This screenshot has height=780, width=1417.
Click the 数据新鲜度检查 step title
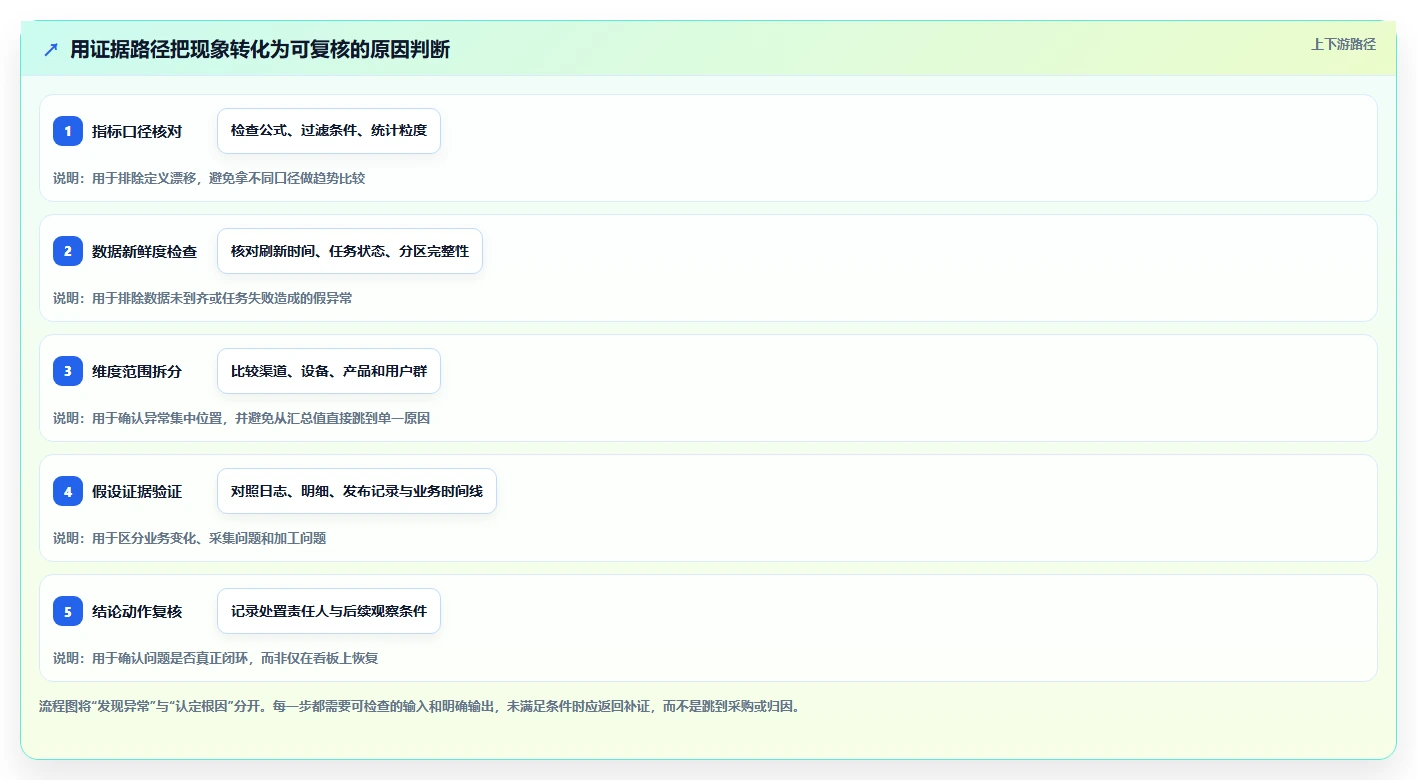coord(144,251)
